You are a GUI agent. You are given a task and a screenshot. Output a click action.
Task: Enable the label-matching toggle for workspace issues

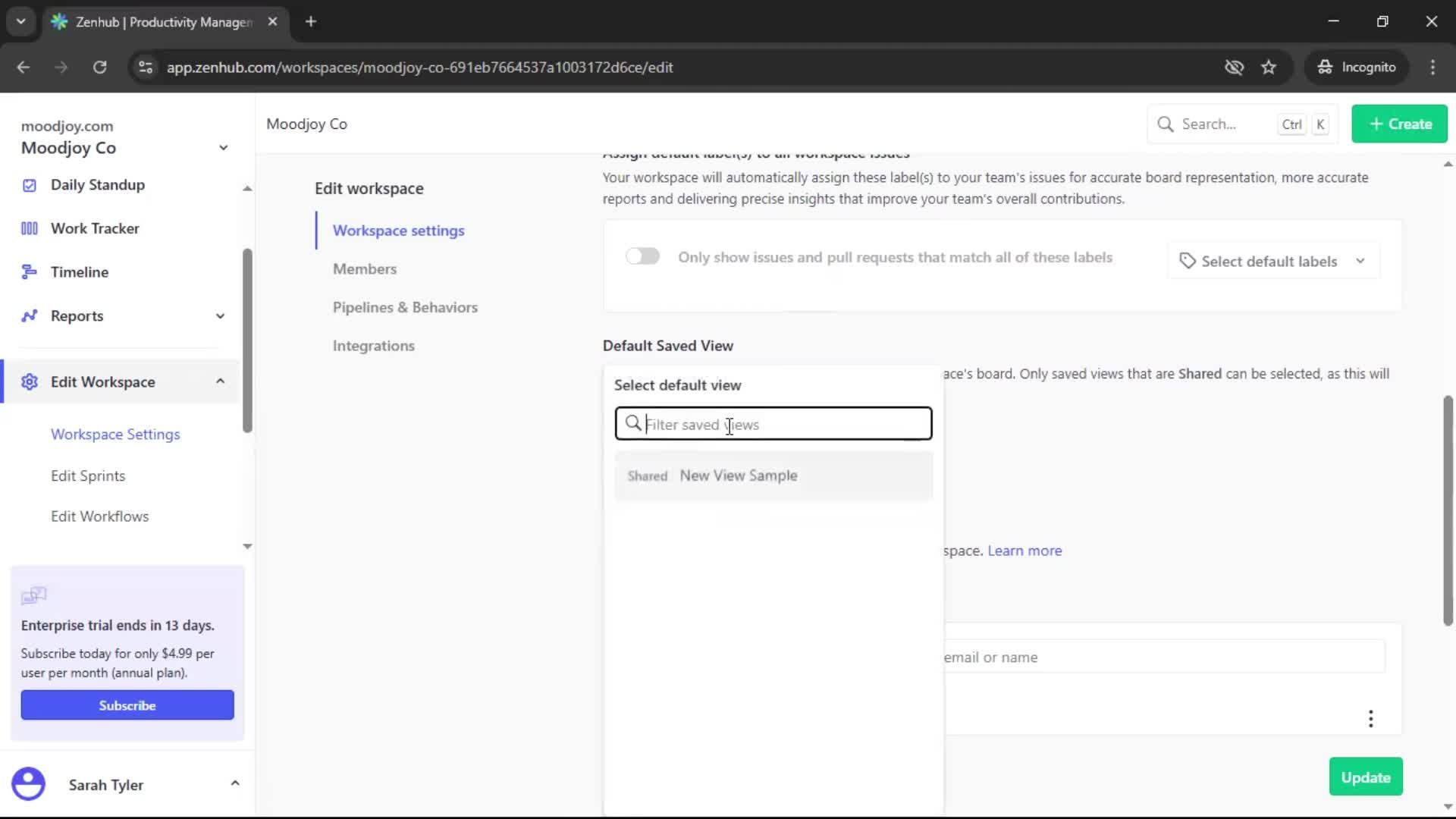click(x=642, y=256)
